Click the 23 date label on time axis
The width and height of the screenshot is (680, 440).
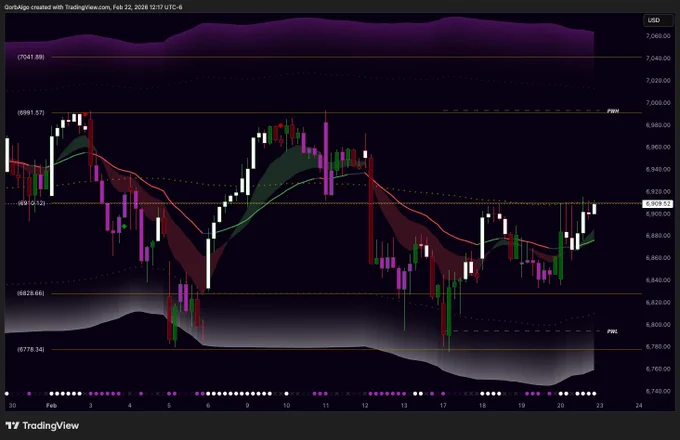[x=599, y=406]
